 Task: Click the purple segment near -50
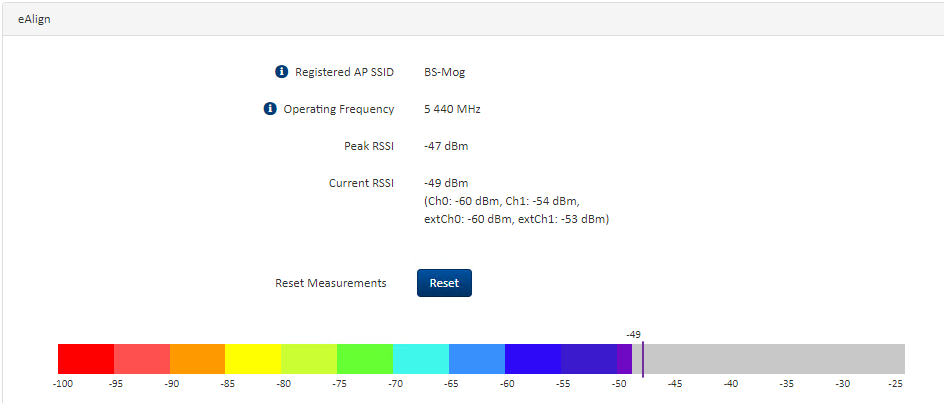(x=624, y=359)
